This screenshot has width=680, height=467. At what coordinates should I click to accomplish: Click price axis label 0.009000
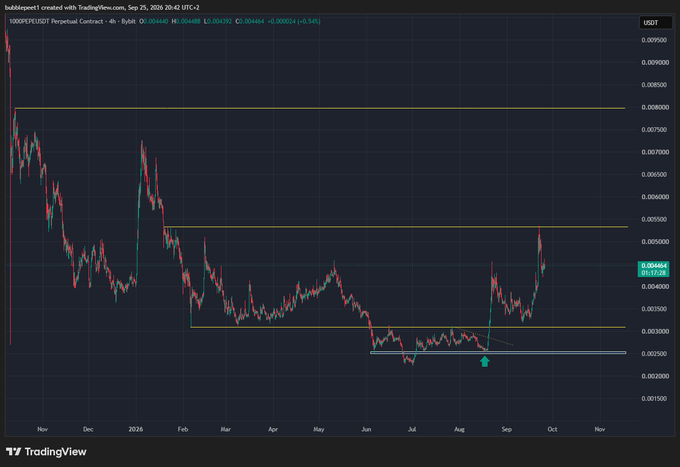point(654,62)
